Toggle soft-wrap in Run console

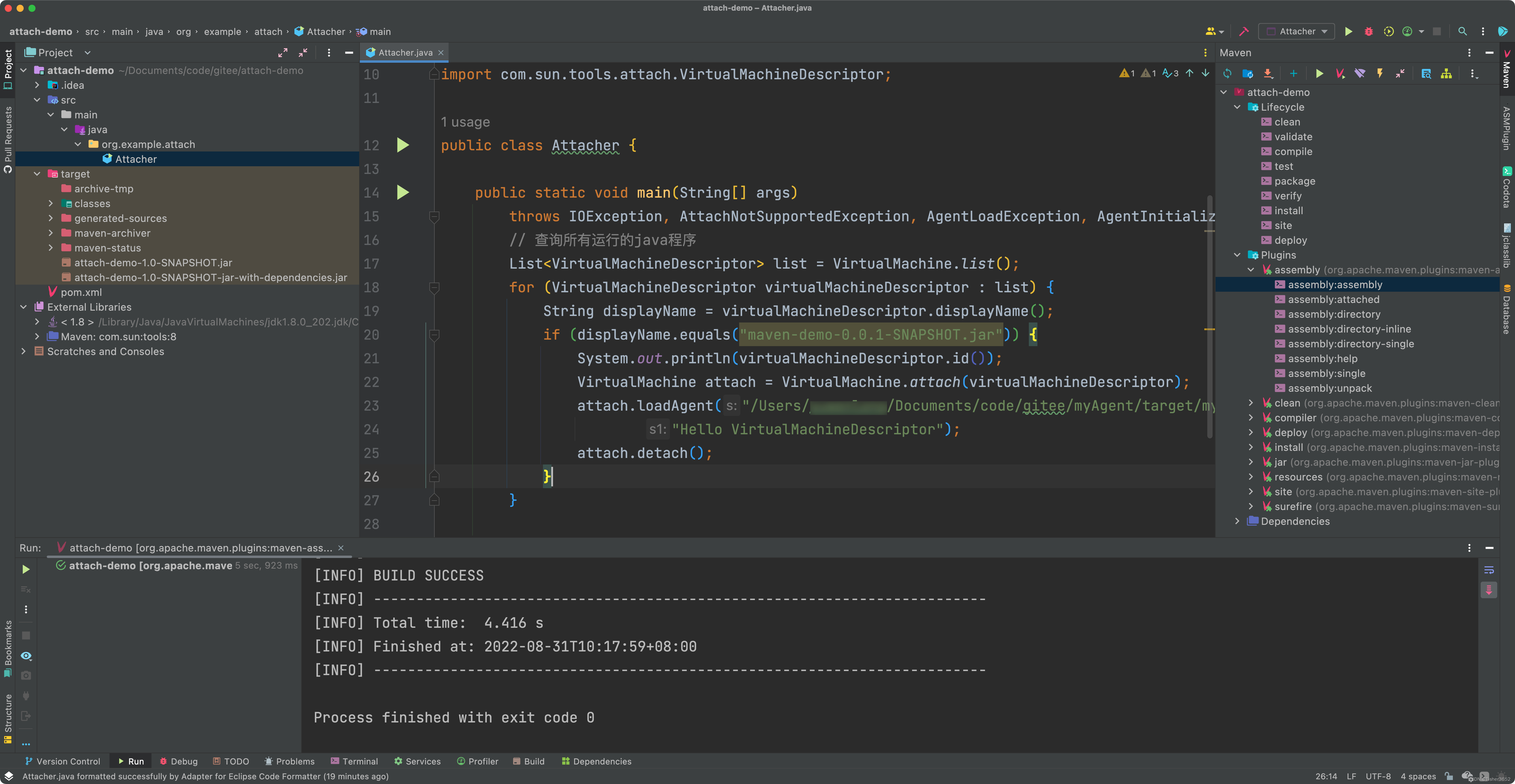[1489, 570]
